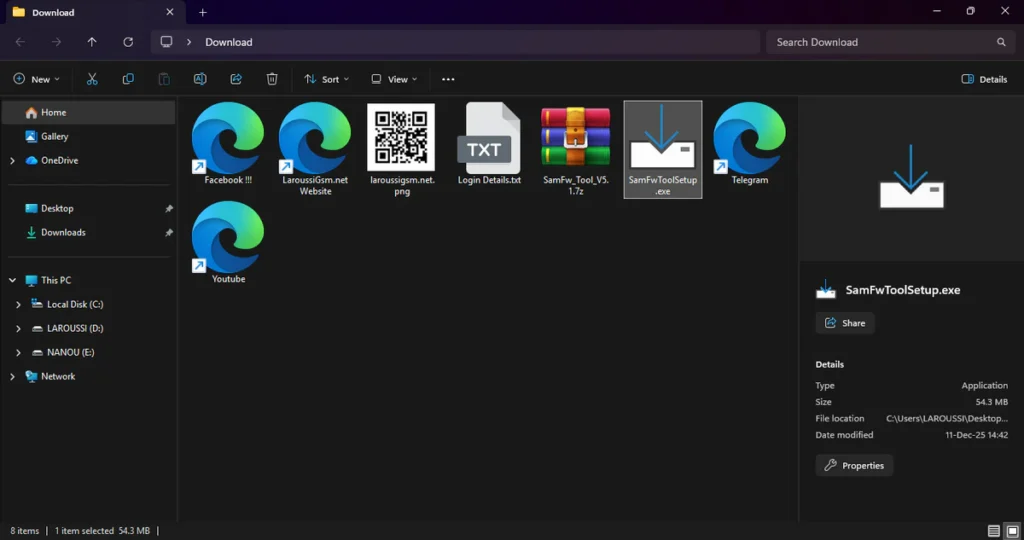The image size is (1024, 540).
Task: Click the Delete trash icon
Action: [x=272, y=79]
